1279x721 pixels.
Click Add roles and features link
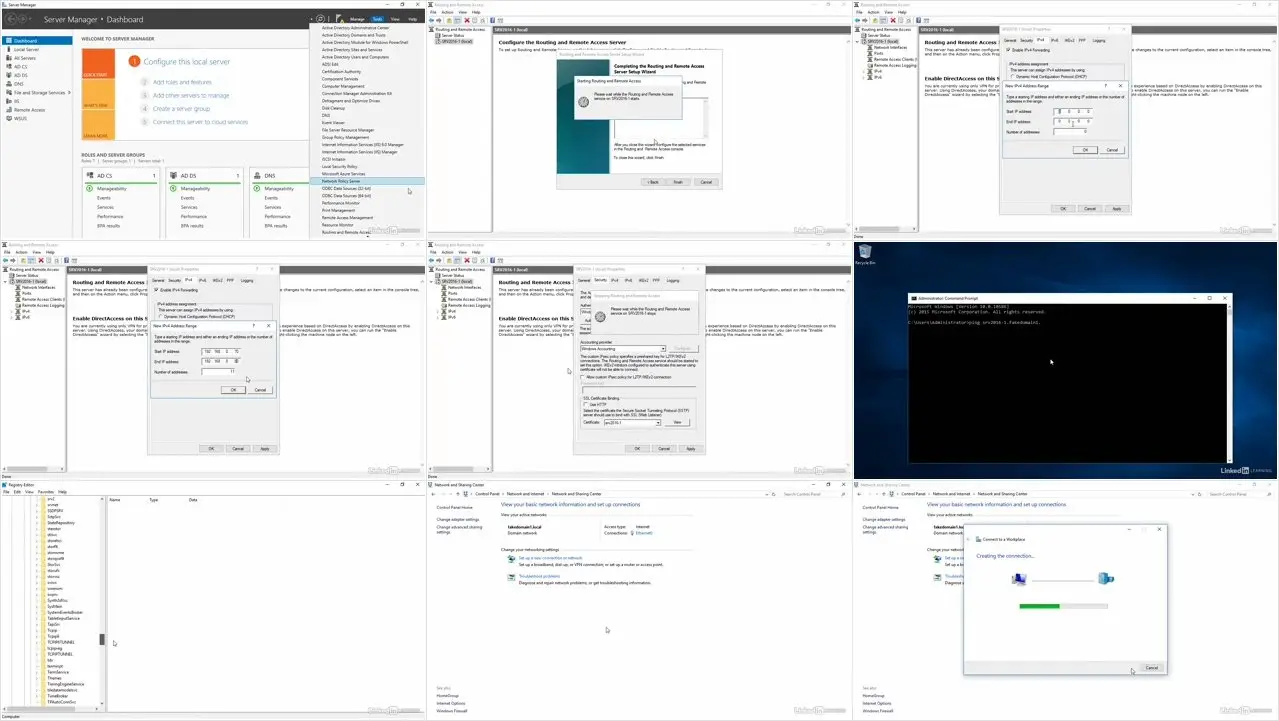182,82
